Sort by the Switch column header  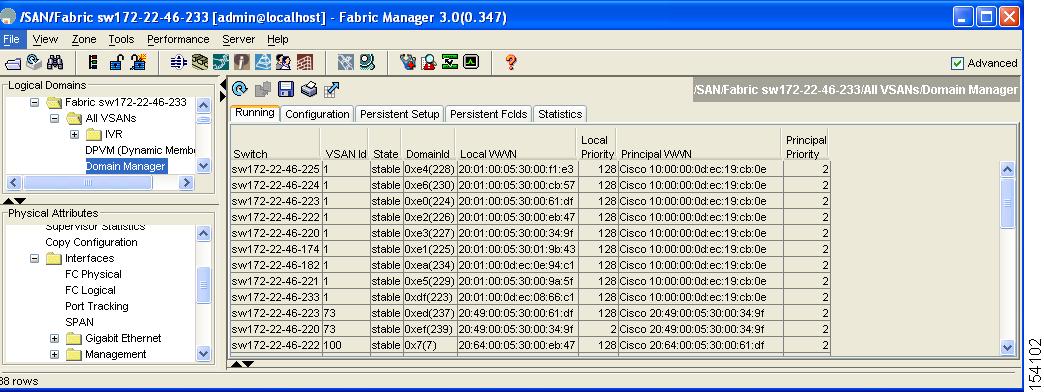276,144
